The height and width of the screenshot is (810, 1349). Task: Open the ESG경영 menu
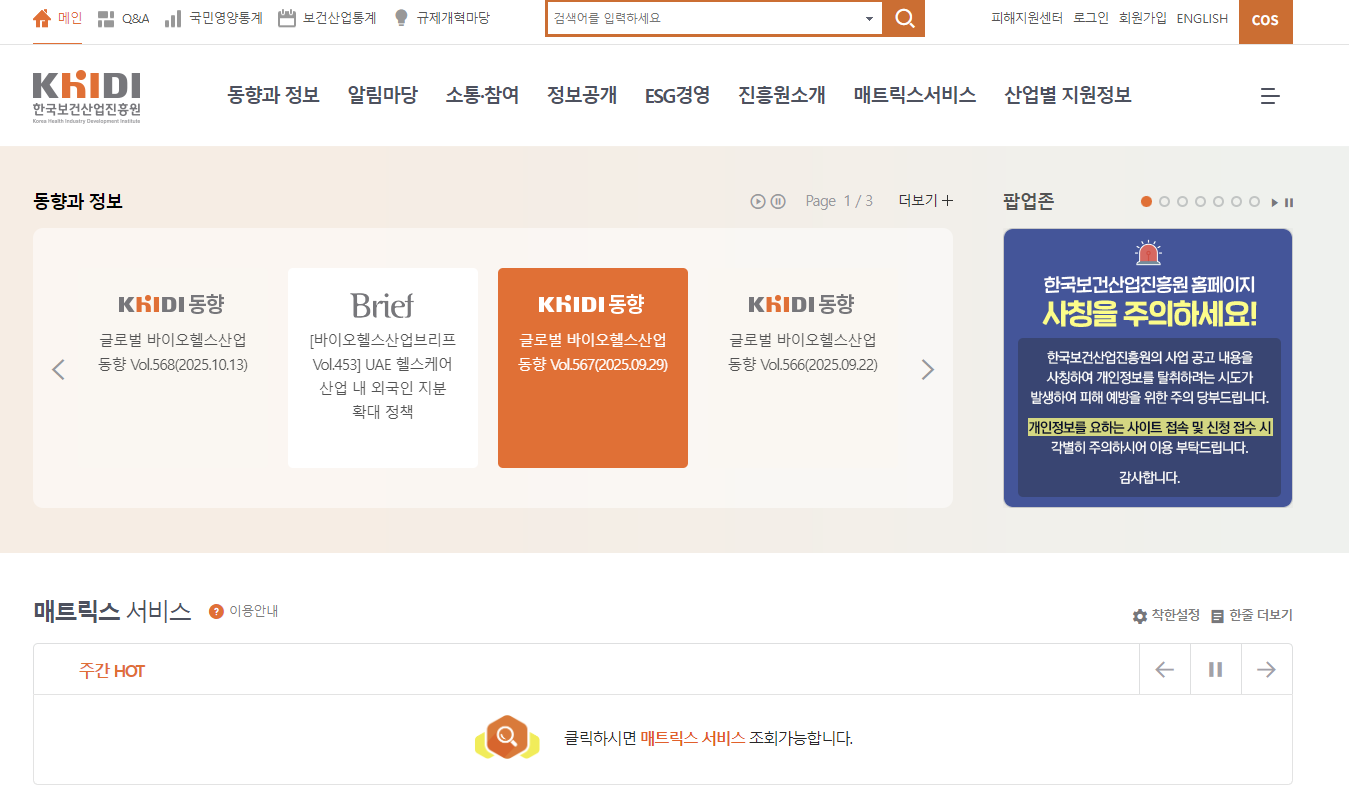pyautogui.click(x=677, y=95)
